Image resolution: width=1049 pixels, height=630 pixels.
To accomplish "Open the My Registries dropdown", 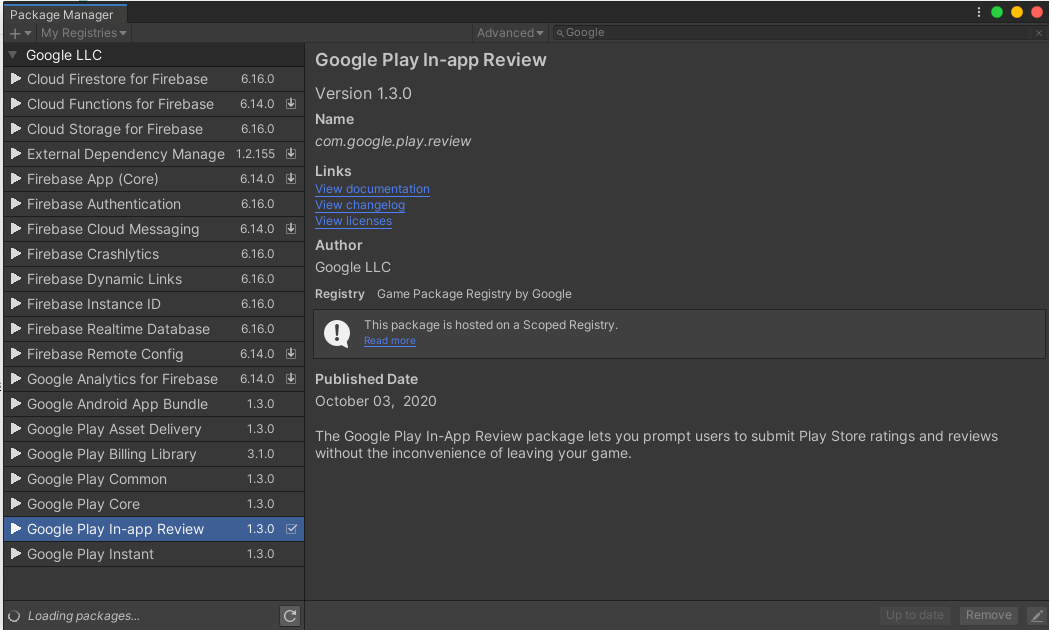I will (83, 33).
